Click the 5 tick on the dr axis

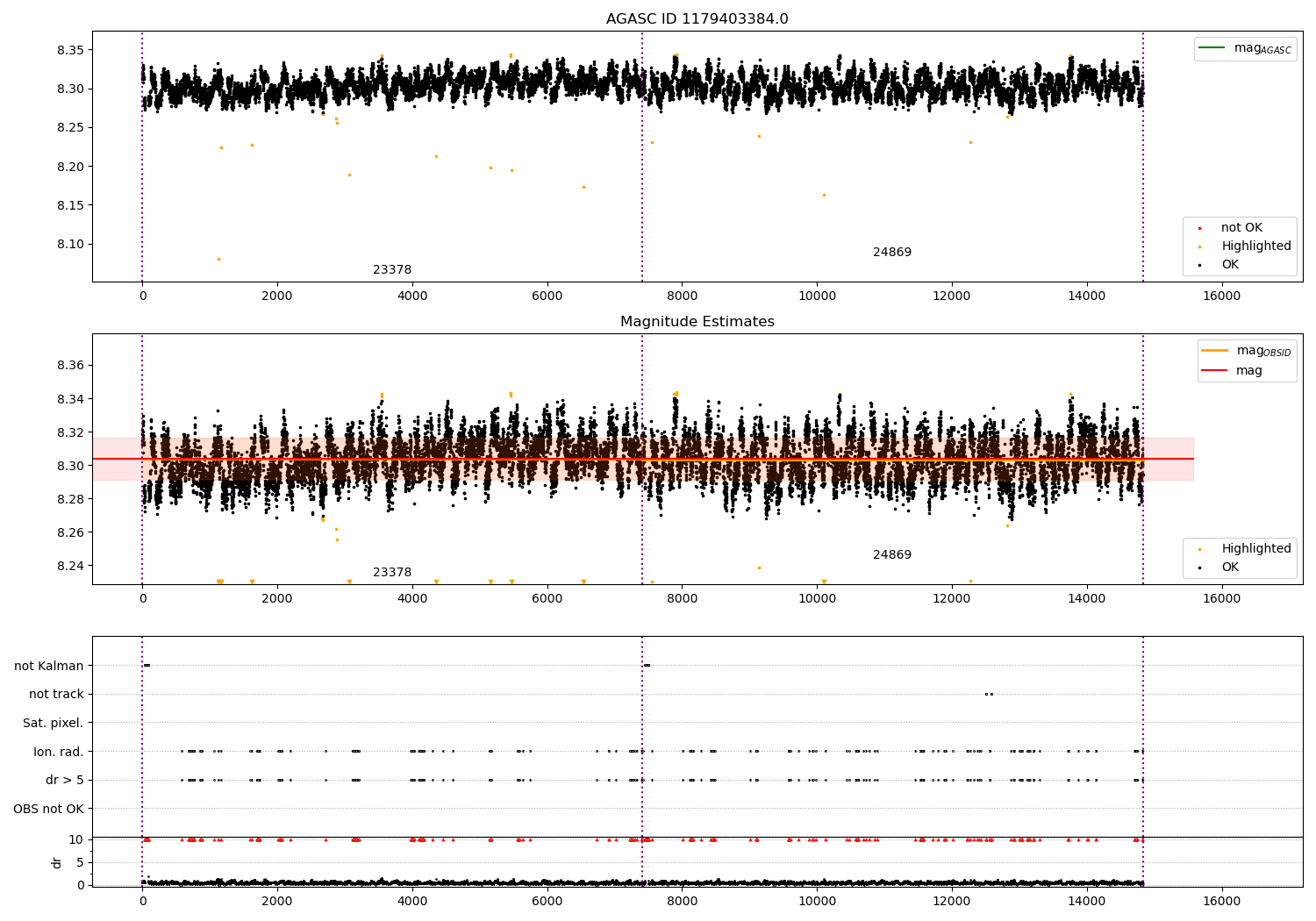pyautogui.click(x=80, y=862)
